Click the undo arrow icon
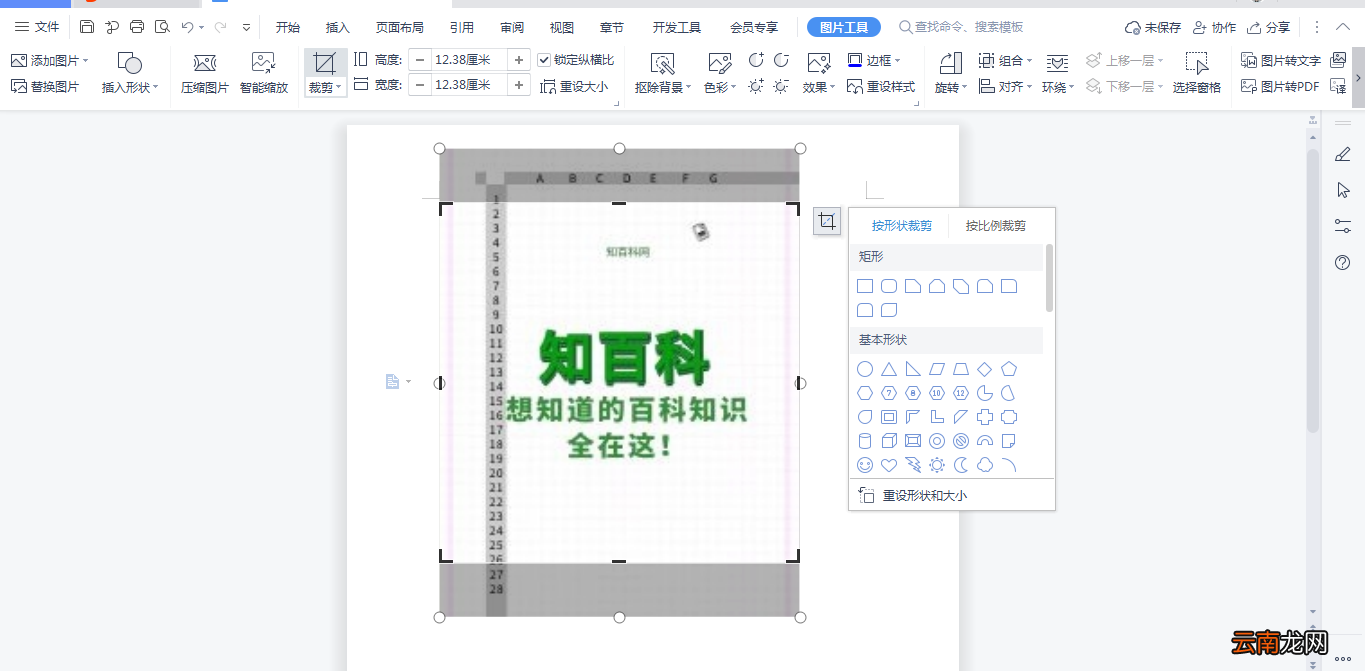The image size is (1365, 671). click(187, 27)
